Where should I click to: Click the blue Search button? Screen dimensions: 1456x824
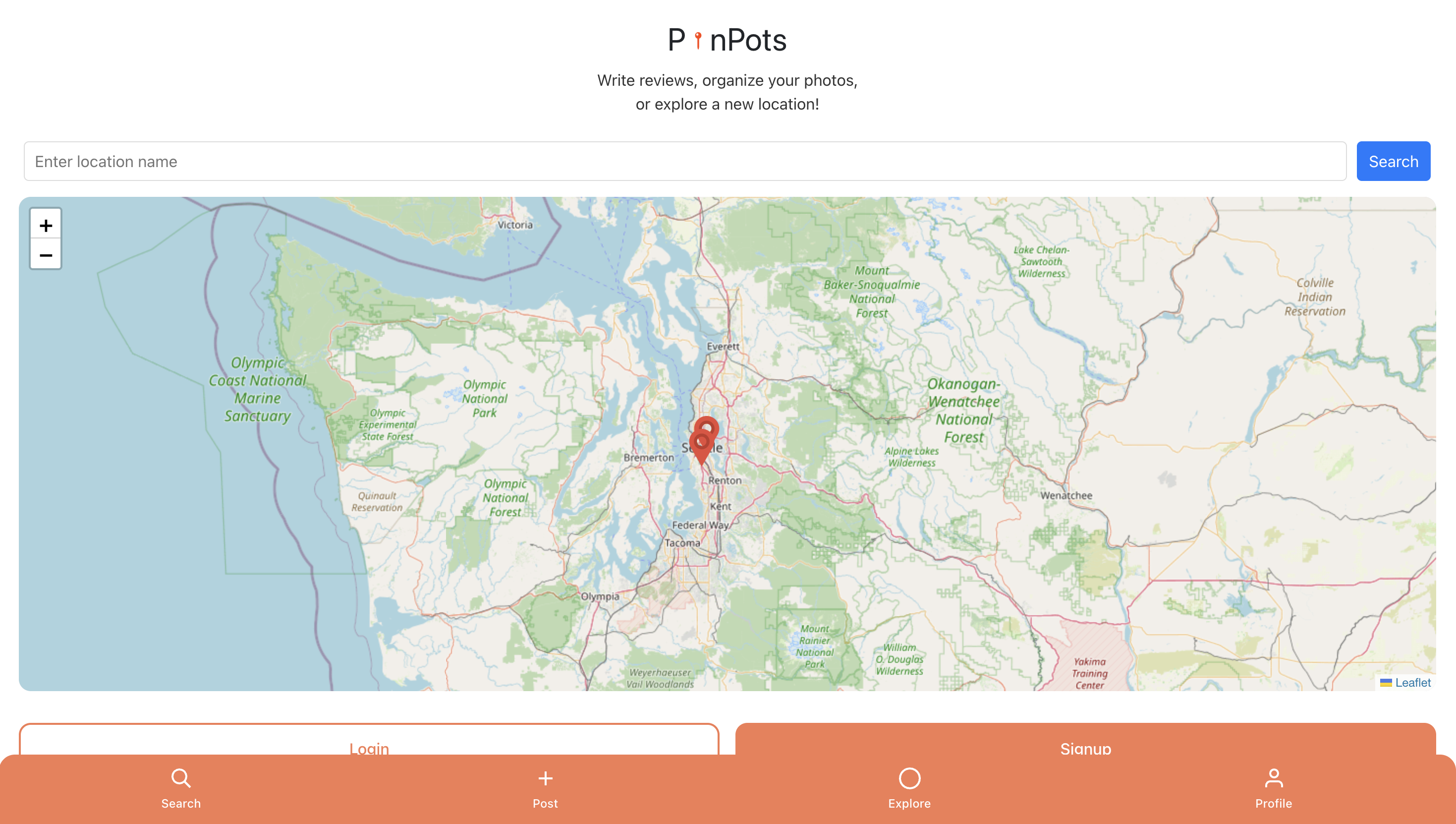point(1393,161)
